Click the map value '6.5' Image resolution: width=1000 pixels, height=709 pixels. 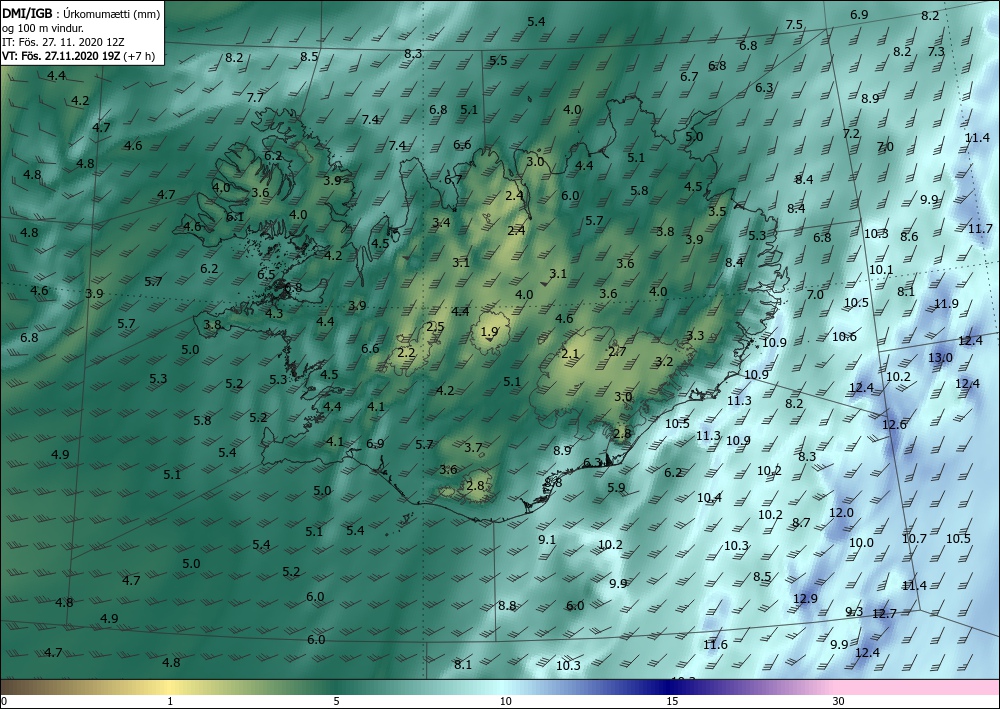coord(266,274)
